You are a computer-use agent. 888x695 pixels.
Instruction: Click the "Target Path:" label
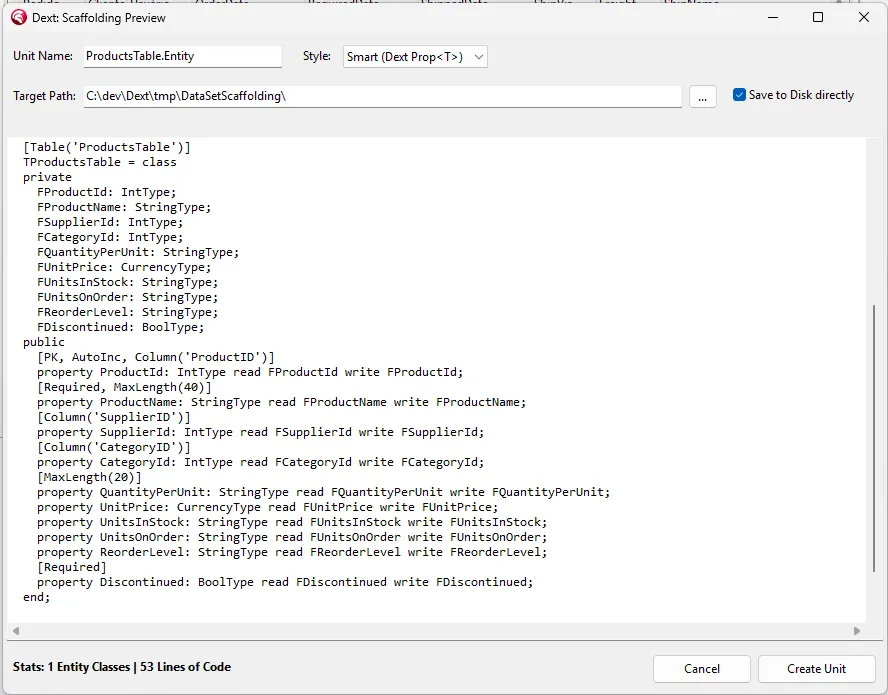tap(45, 96)
